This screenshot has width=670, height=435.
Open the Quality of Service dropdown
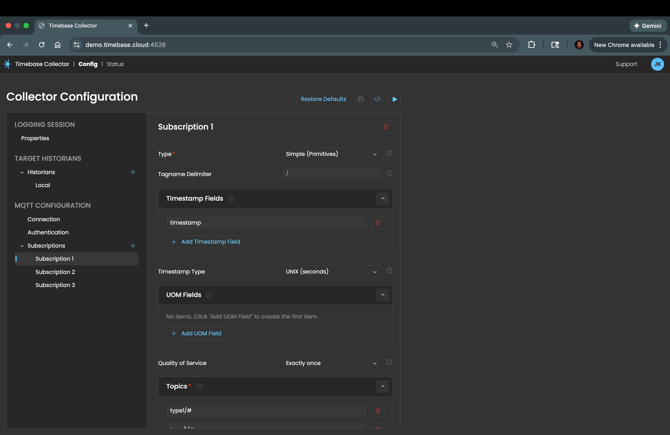point(331,363)
